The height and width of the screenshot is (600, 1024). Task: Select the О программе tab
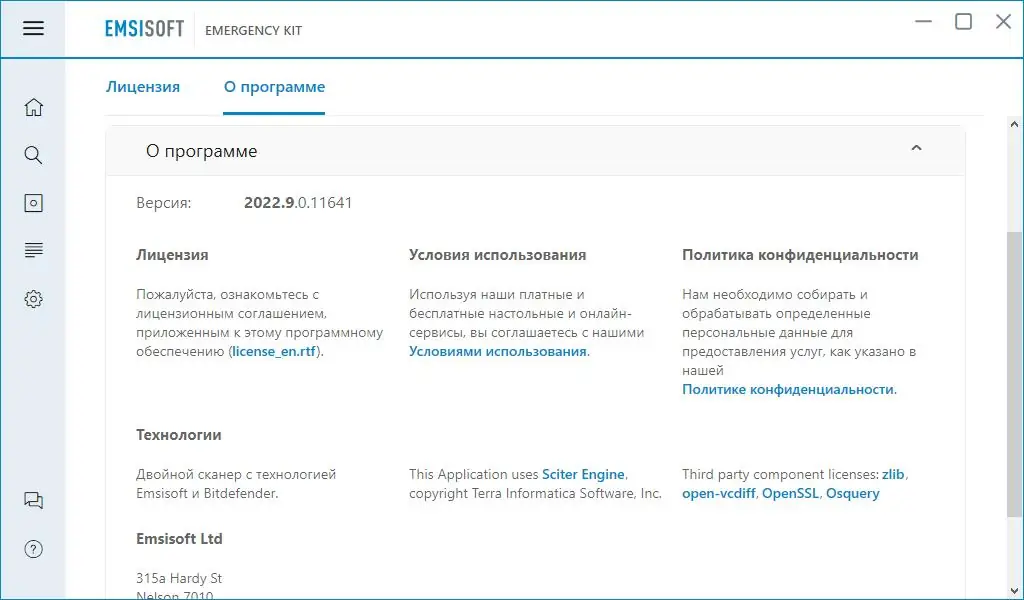(274, 87)
